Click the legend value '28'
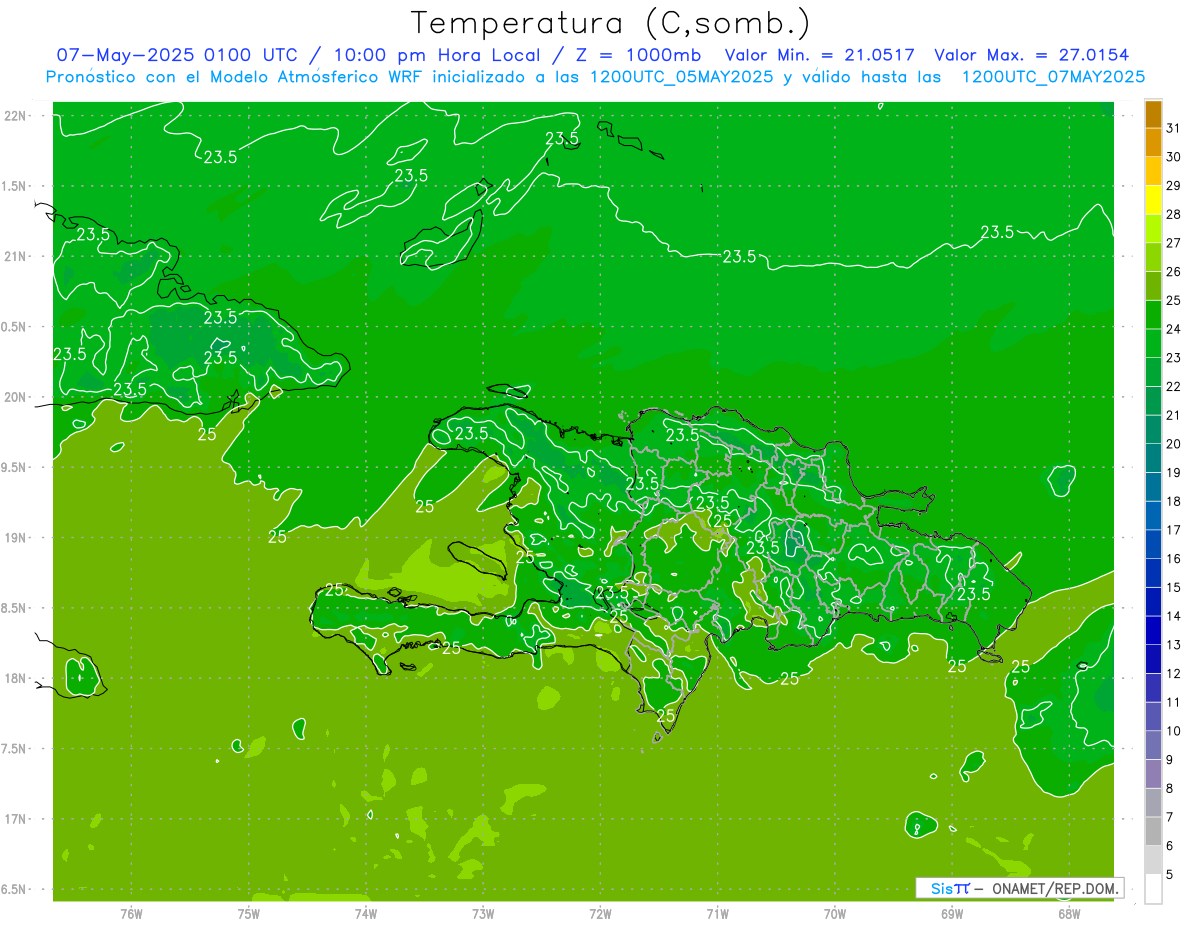The image size is (1200, 927). [x=1173, y=214]
